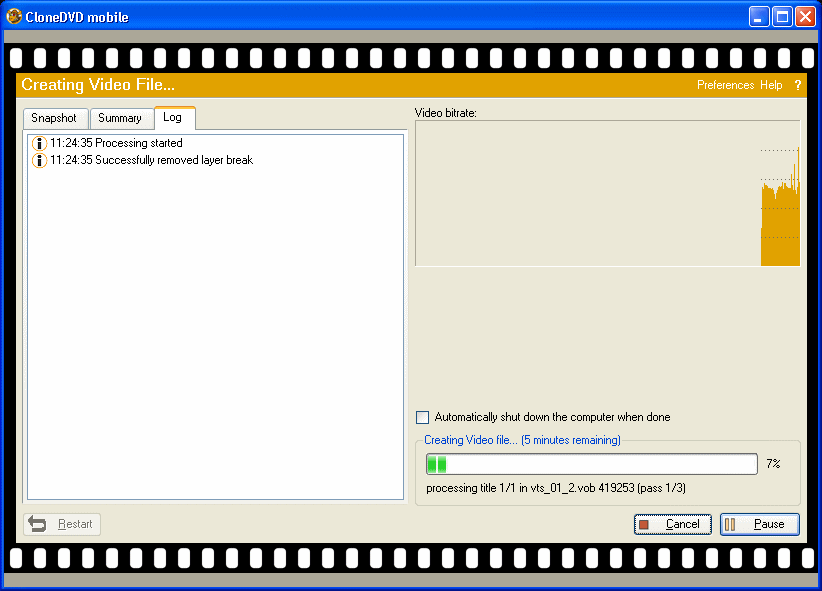
Task: Click the CloneDVD mobile title bar icon
Action: click(x=14, y=16)
